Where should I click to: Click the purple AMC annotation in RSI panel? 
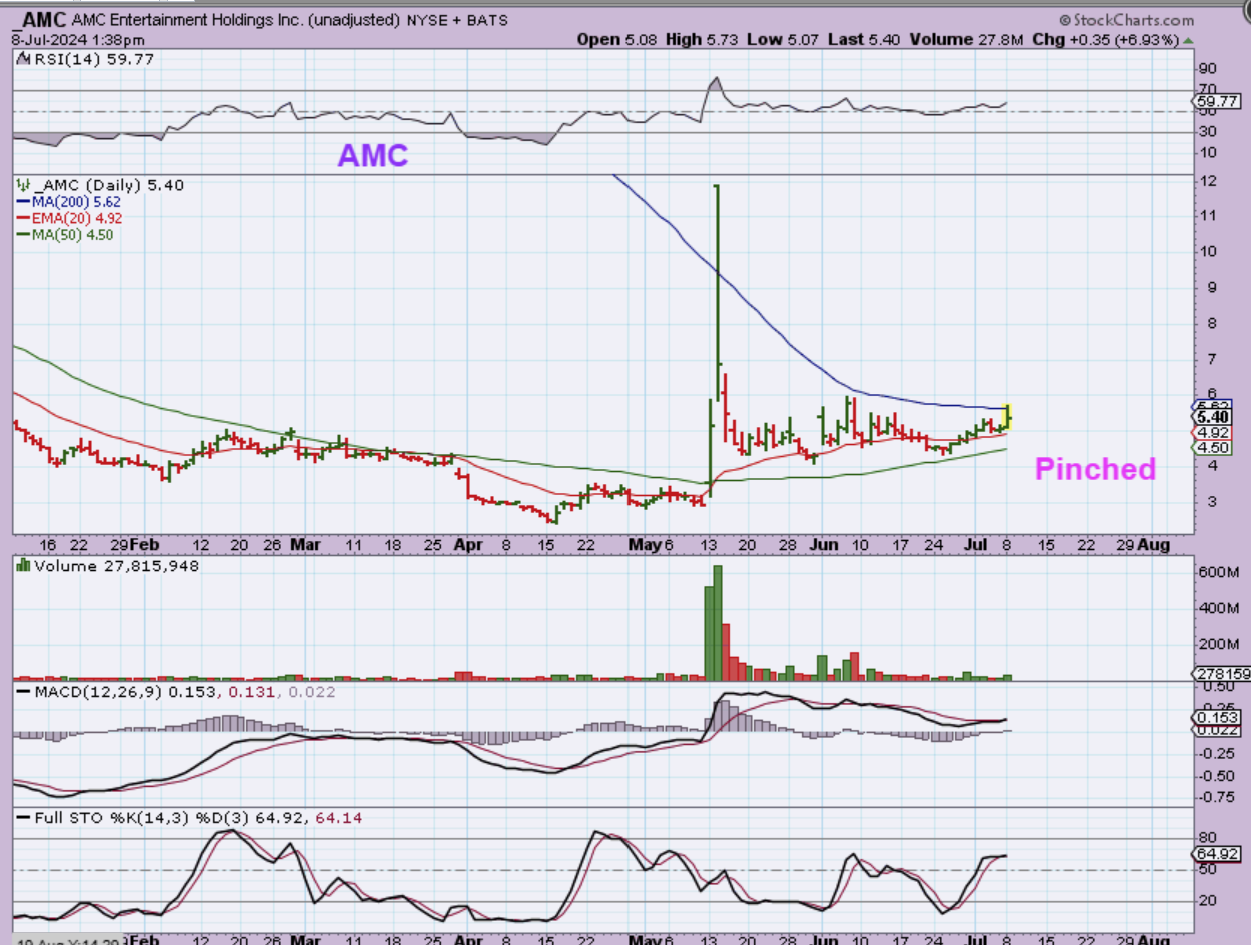click(x=372, y=155)
